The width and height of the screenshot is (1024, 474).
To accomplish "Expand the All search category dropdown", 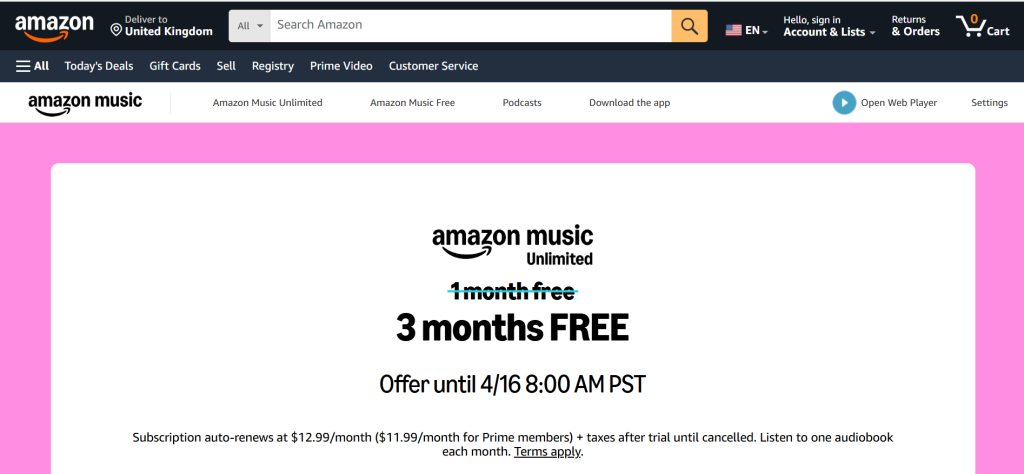I will [x=250, y=26].
